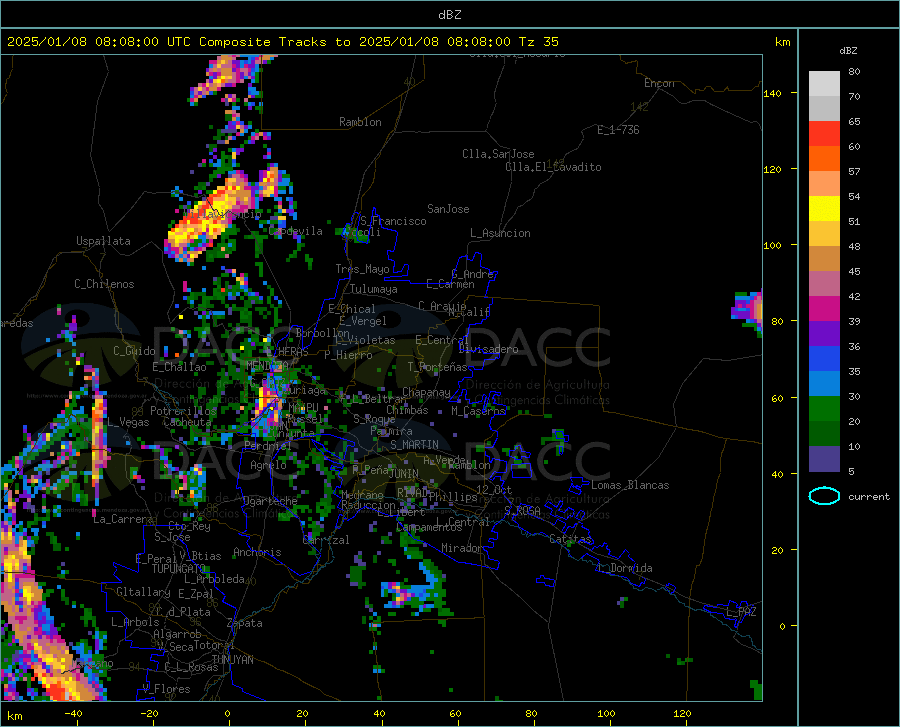Image resolution: width=900 pixels, height=727 pixels.
Task: Click the L_Dorrida label
Action: pos(625,568)
